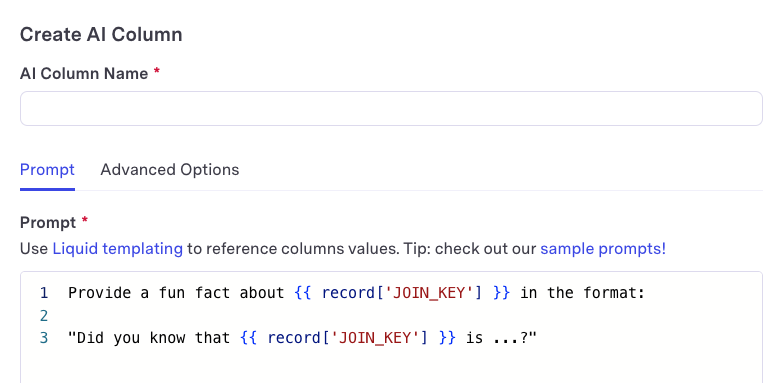The image size is (783, 383).
Task: Click the opening {{ braces on line 1
Action: (x=303, y=293)
